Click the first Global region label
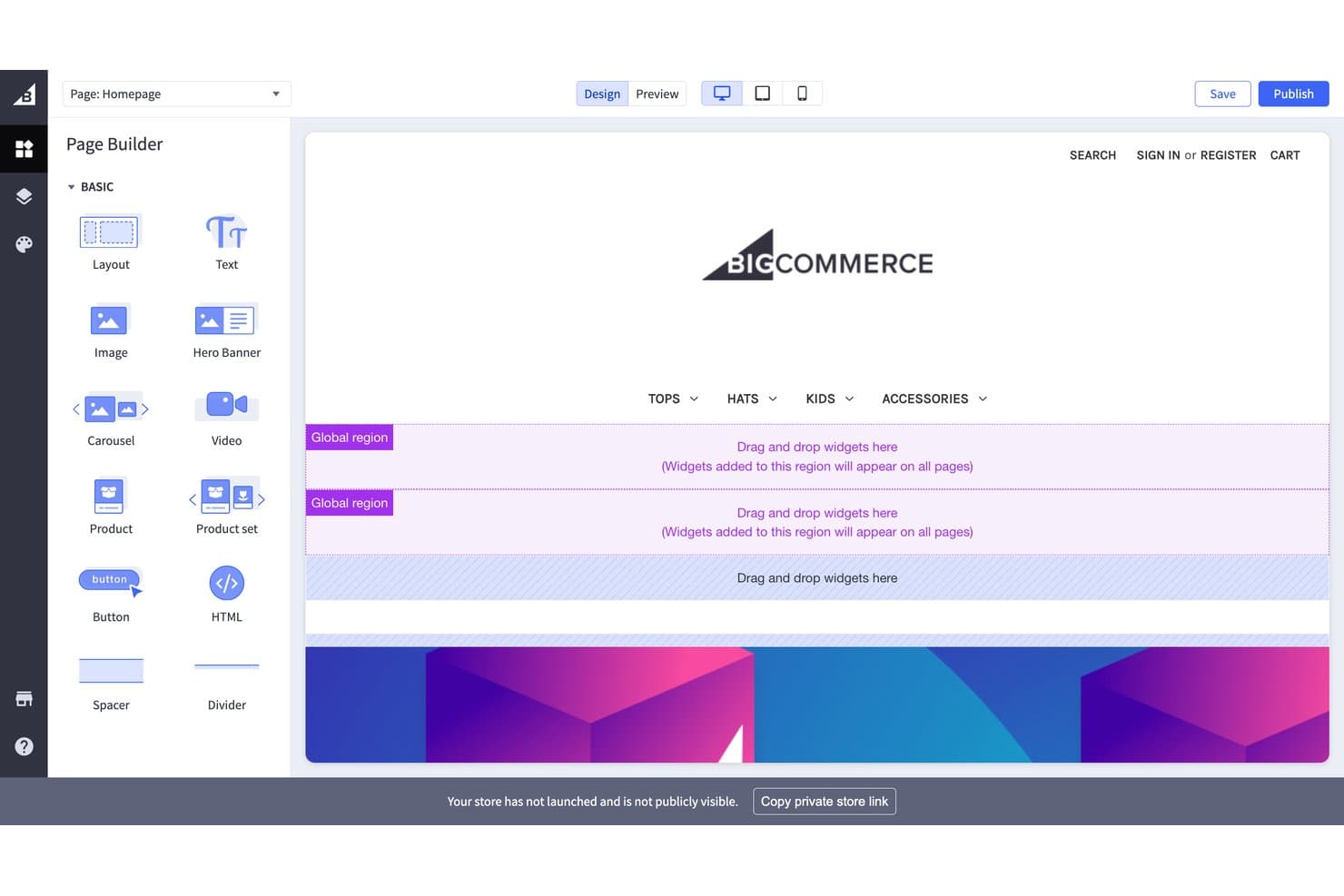The height and width of the screenshot is (896, 1344). 350,438
